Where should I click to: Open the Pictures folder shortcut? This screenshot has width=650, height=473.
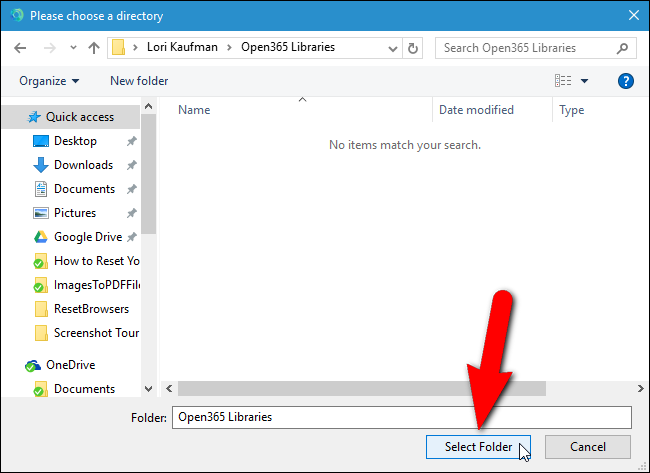pos(75,213)
